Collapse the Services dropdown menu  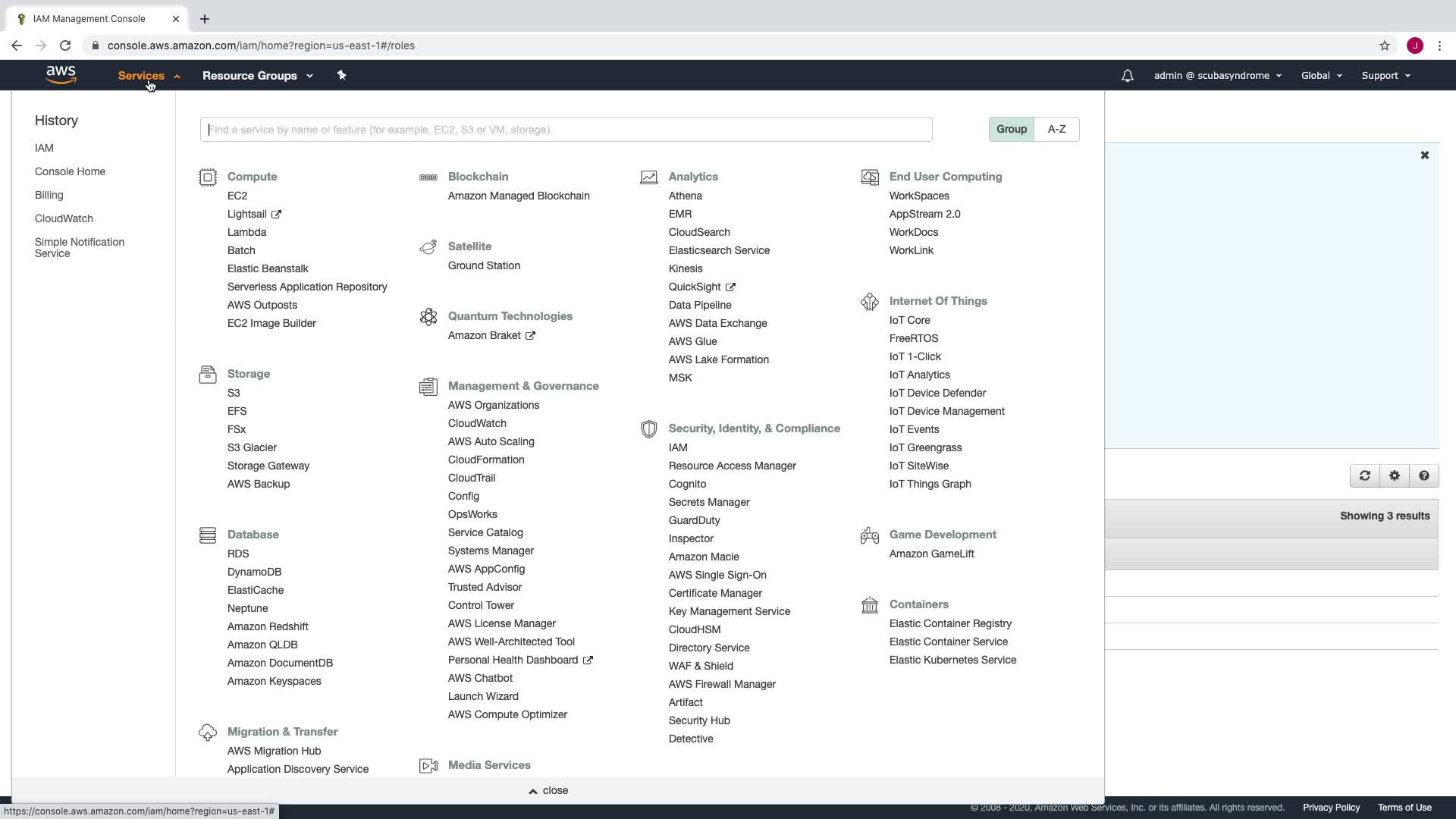149,76
